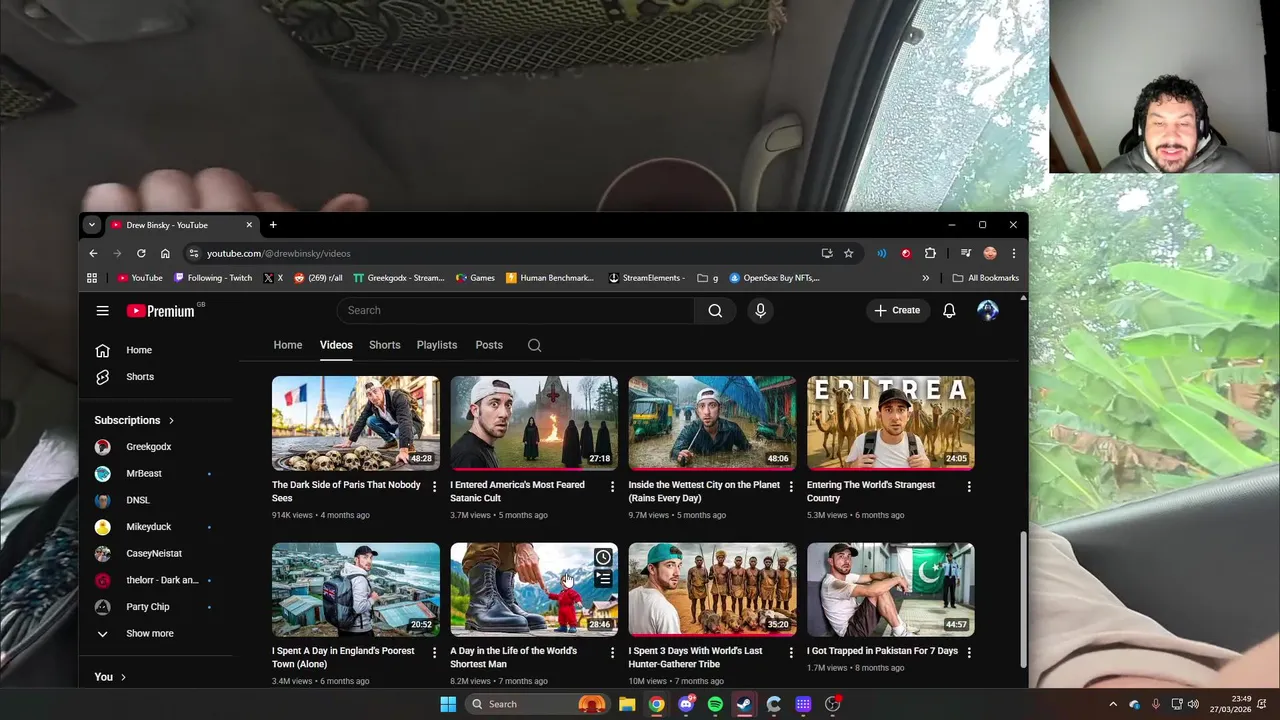Open the Playlists channel tab
Viewport: 1280px width, 720px height.
click(x=437, y=345)
